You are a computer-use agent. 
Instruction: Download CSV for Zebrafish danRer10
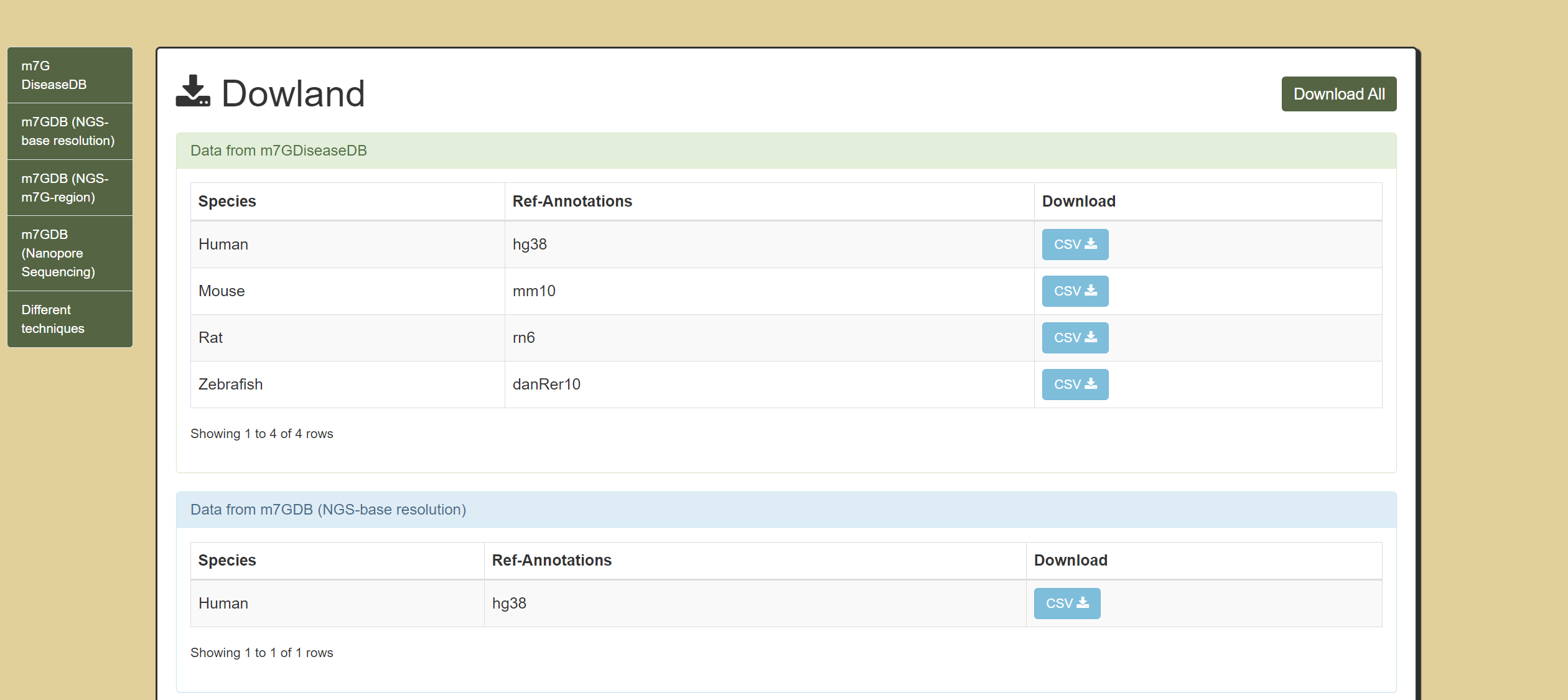(1075, 385)
